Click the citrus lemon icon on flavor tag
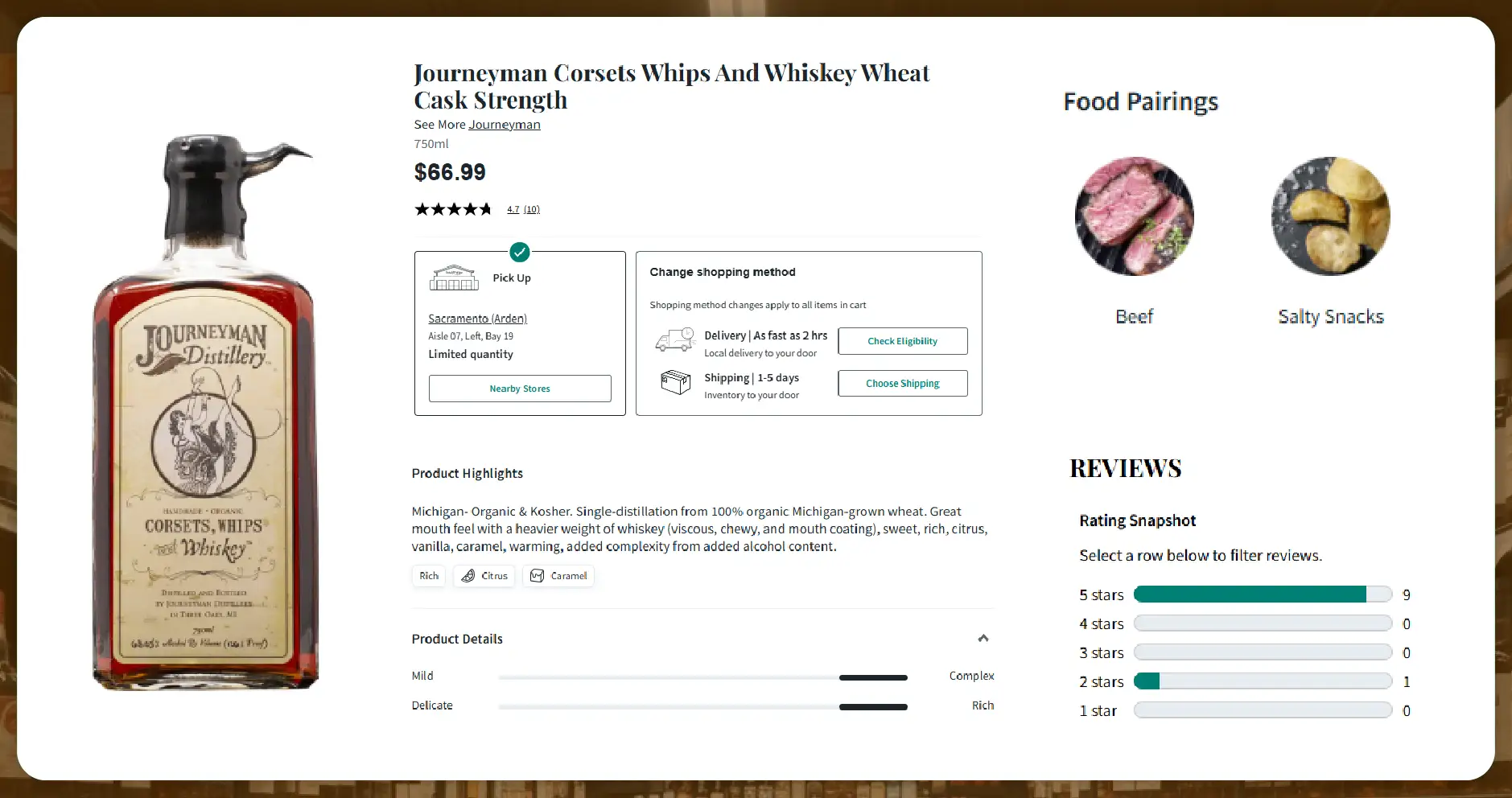 point(468,576)
